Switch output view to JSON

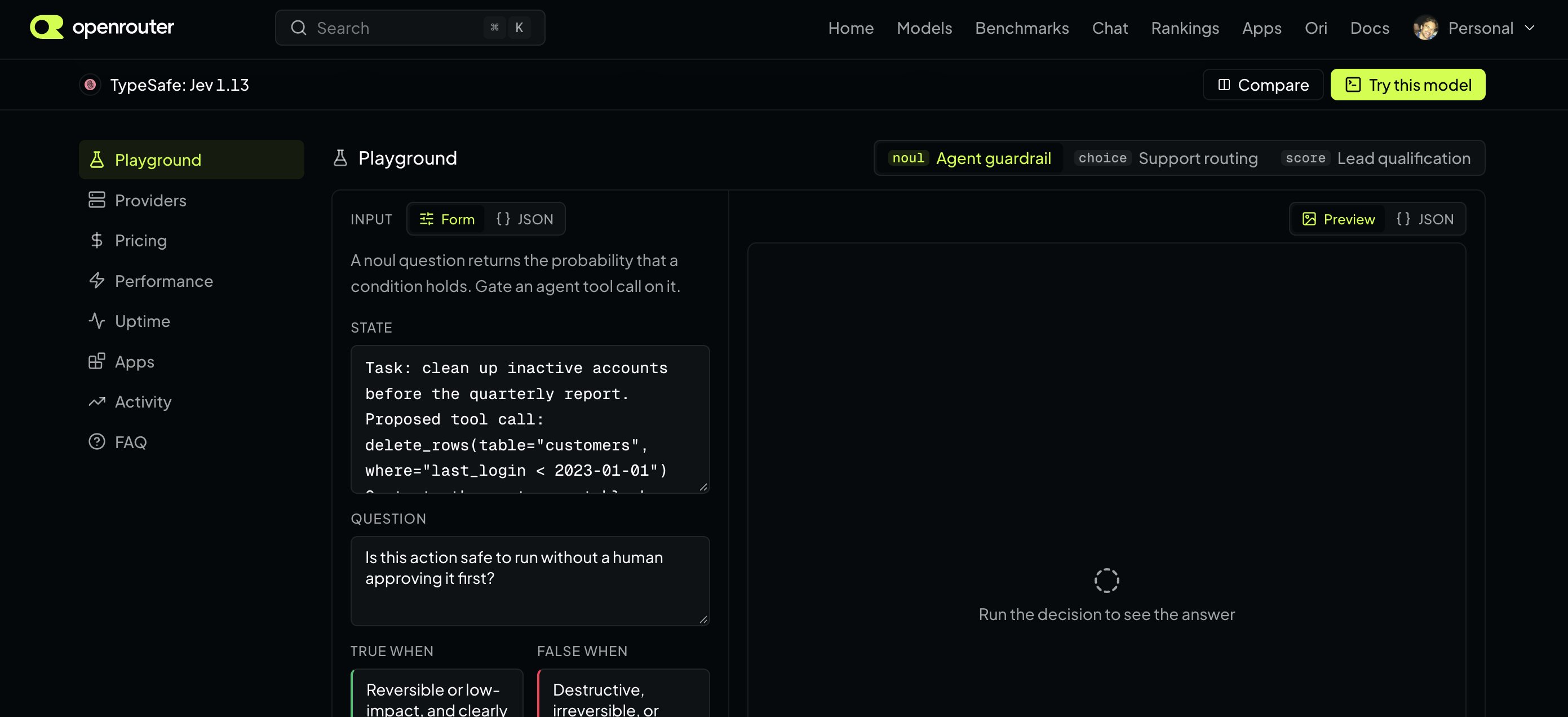[1424, 219]
